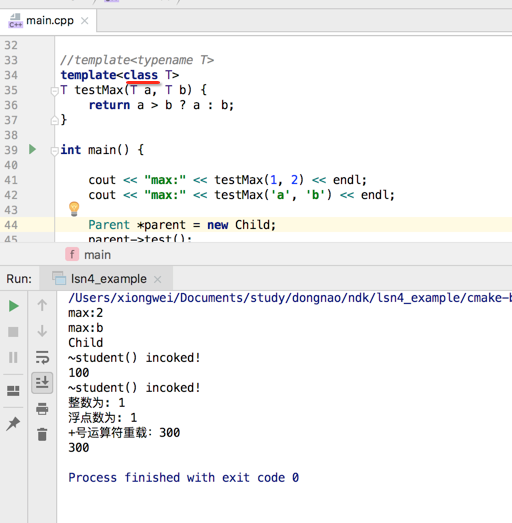Click Parent type name on line 44

point(109,225)
